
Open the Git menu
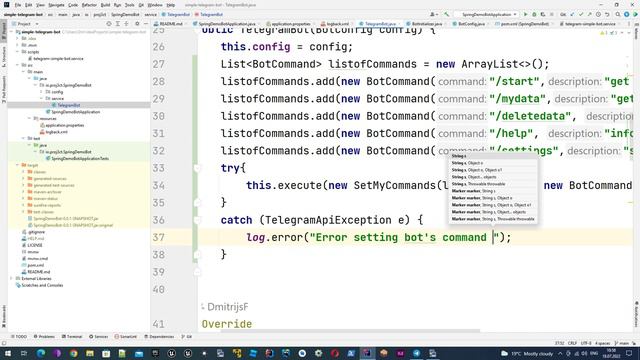click(x=141, y=5)
